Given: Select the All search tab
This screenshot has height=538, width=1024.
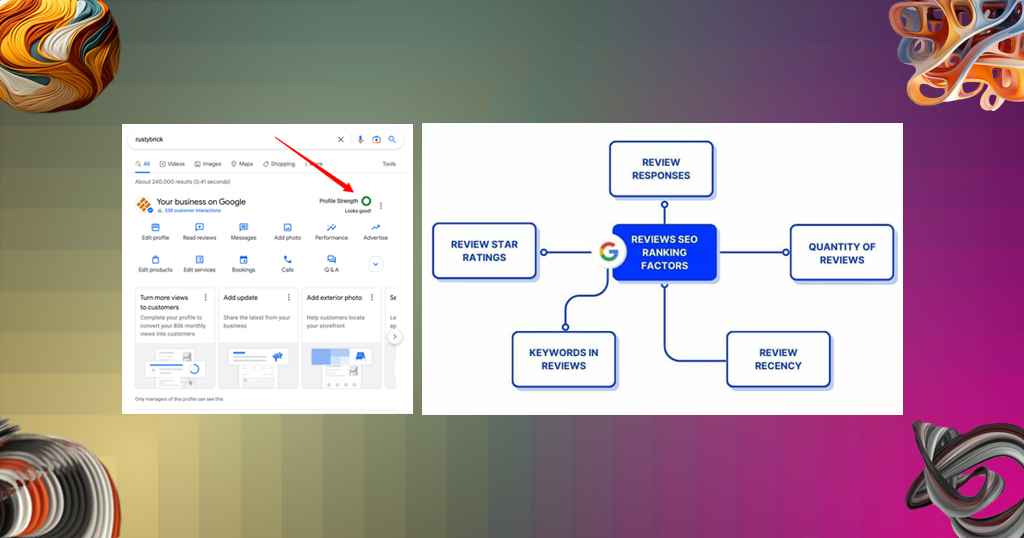Looking at the screenshot, I should (142, 164).
